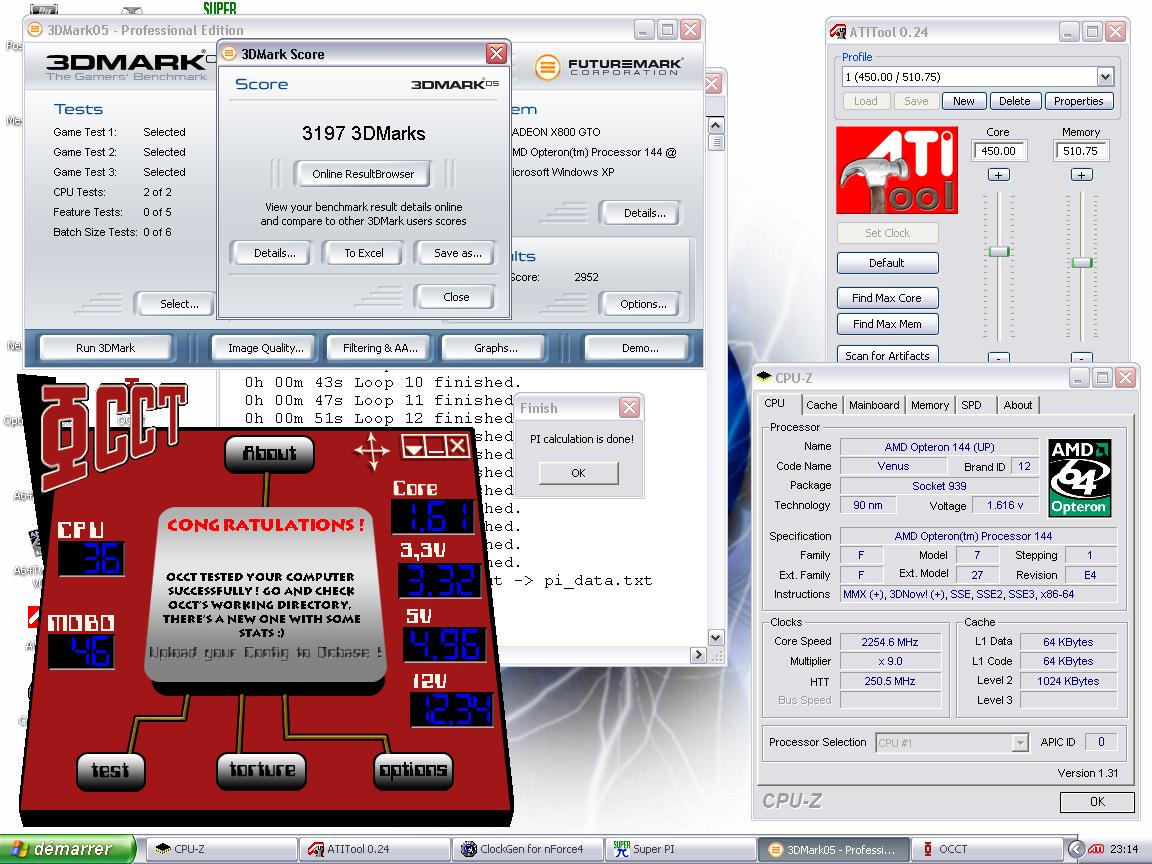
Task: Dismiss PI calculation dialog with OK
Action: 578,473
